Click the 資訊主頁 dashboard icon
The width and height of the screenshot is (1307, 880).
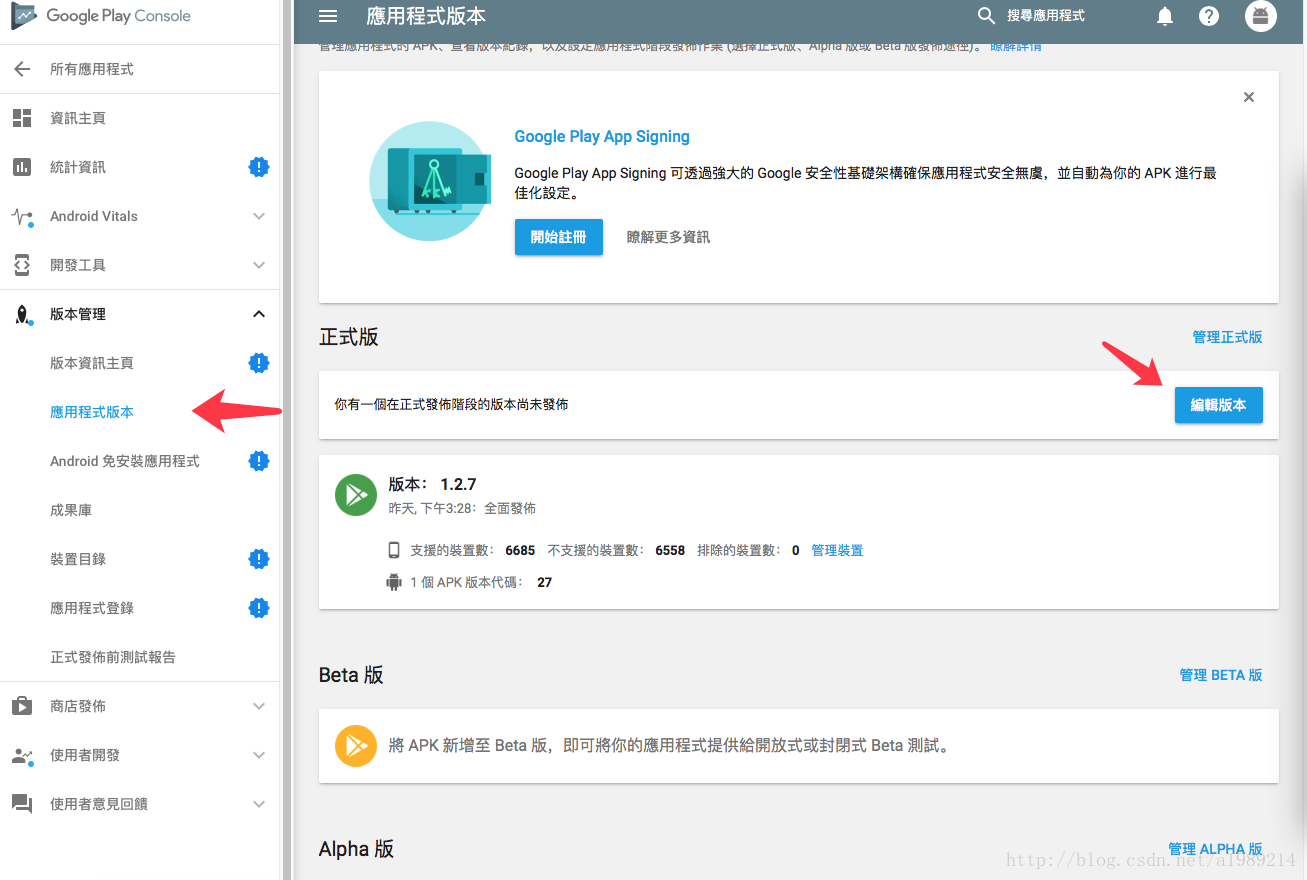(21, 117)
